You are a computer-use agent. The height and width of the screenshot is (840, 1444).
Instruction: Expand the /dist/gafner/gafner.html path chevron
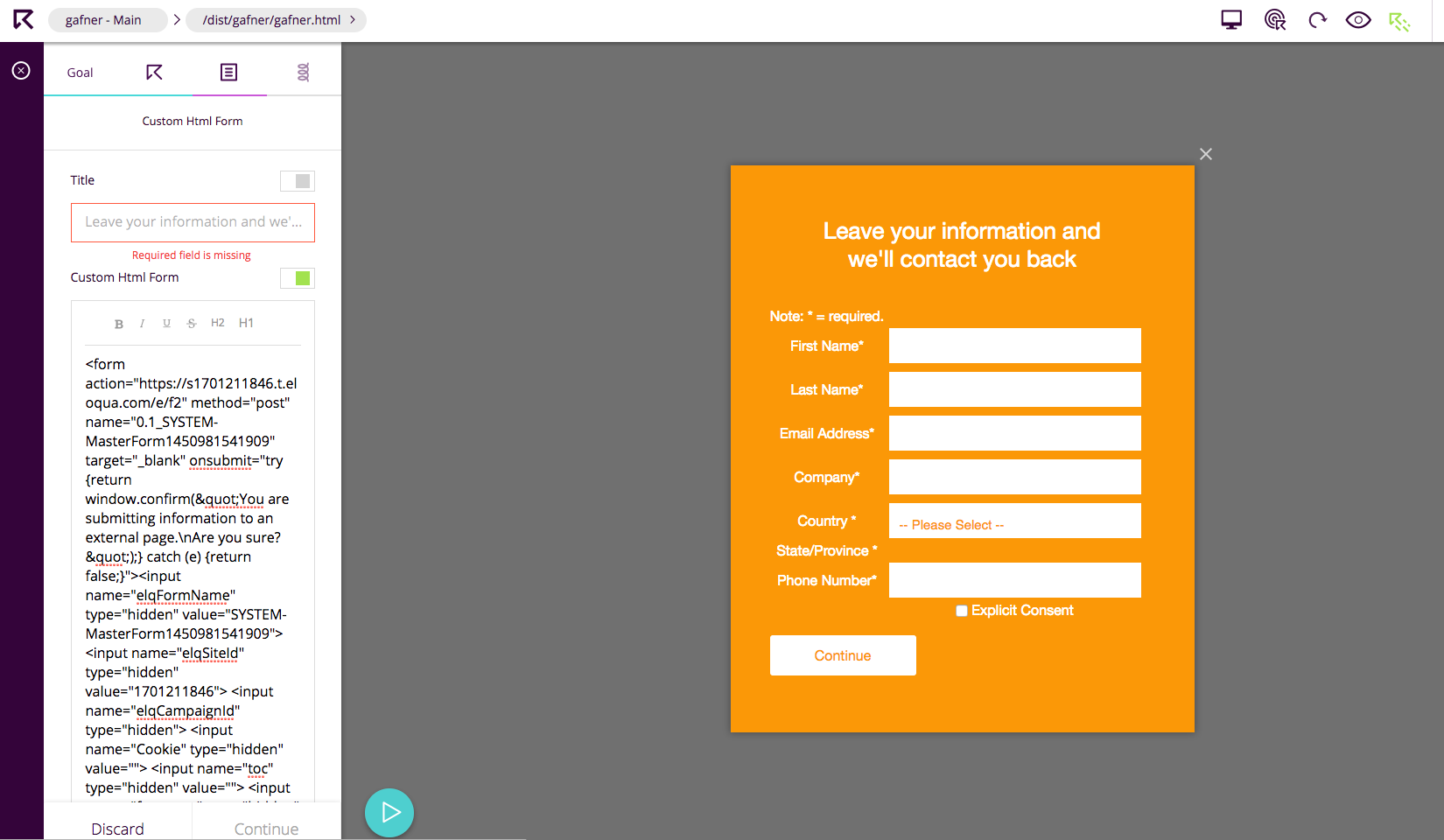coord(353,20)
